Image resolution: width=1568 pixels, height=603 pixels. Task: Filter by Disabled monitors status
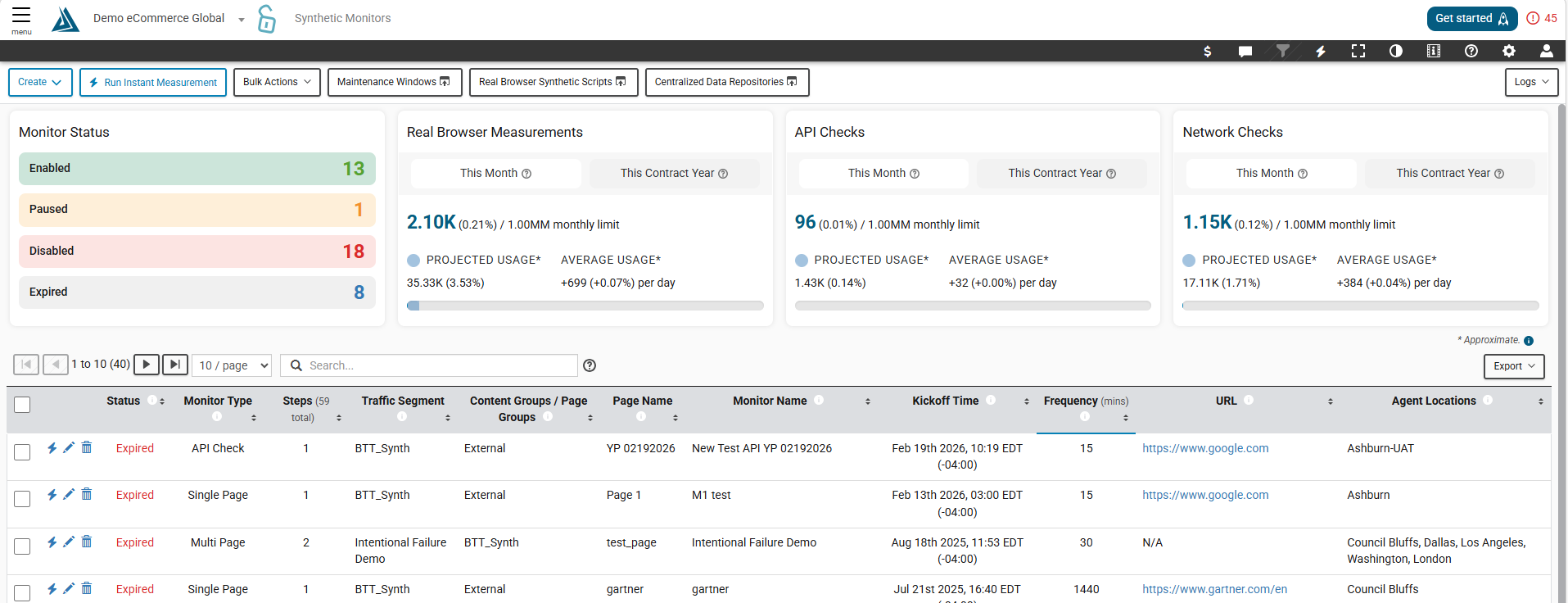point(197,252)
